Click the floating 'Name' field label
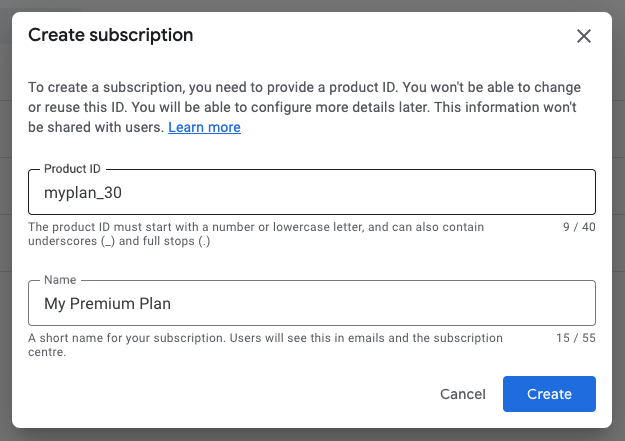Image resolution: width=625 pixels, height=441 pixels. click(x=60, y=280)
